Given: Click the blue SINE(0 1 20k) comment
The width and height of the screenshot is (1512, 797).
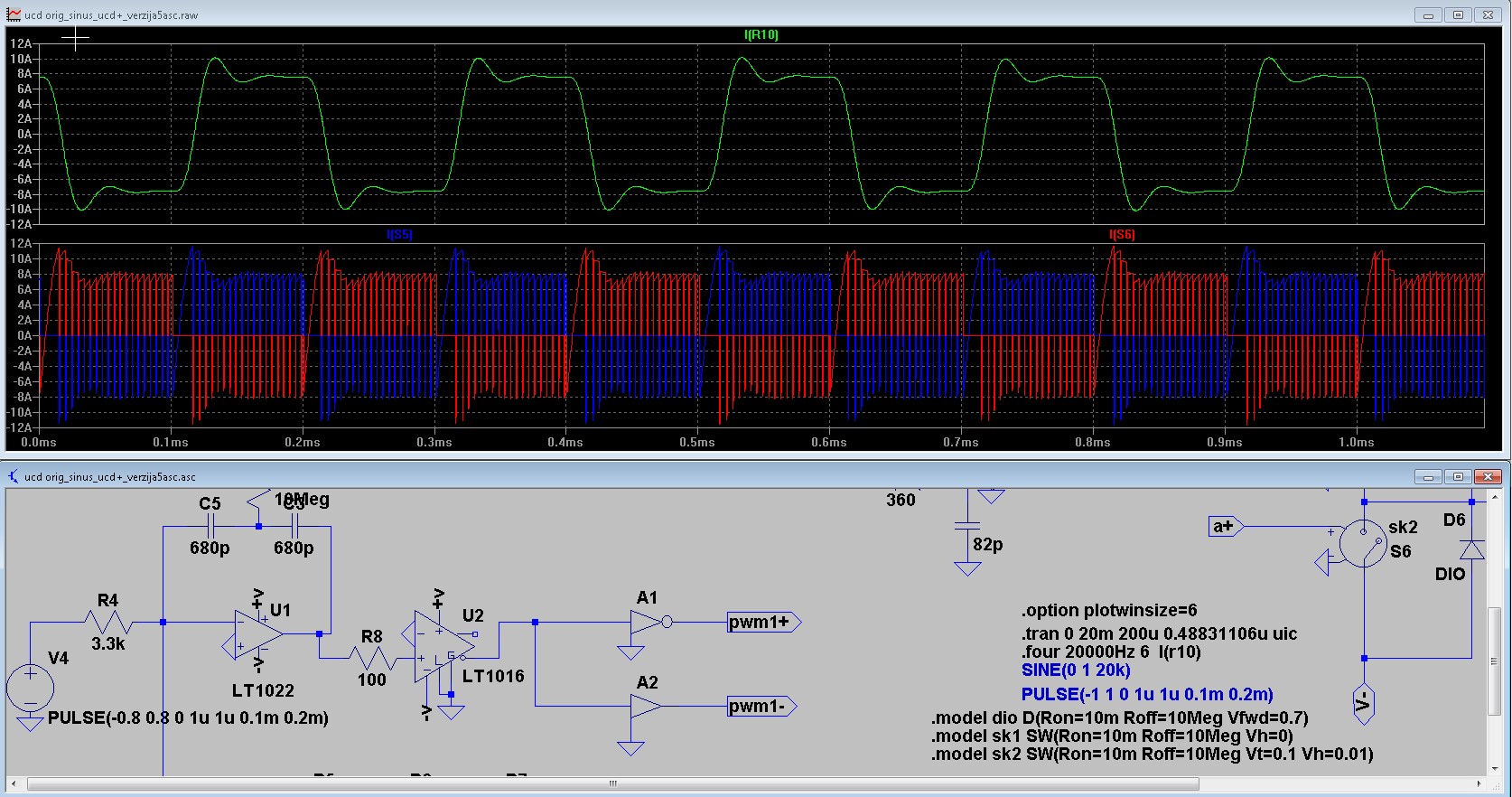Looking at the screenshot, I should point(1076,670).
